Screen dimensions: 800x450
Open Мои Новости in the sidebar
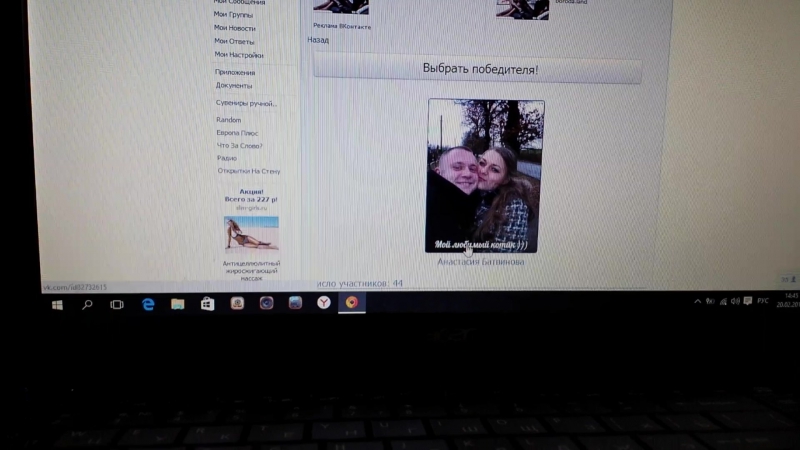pos(235,28)
